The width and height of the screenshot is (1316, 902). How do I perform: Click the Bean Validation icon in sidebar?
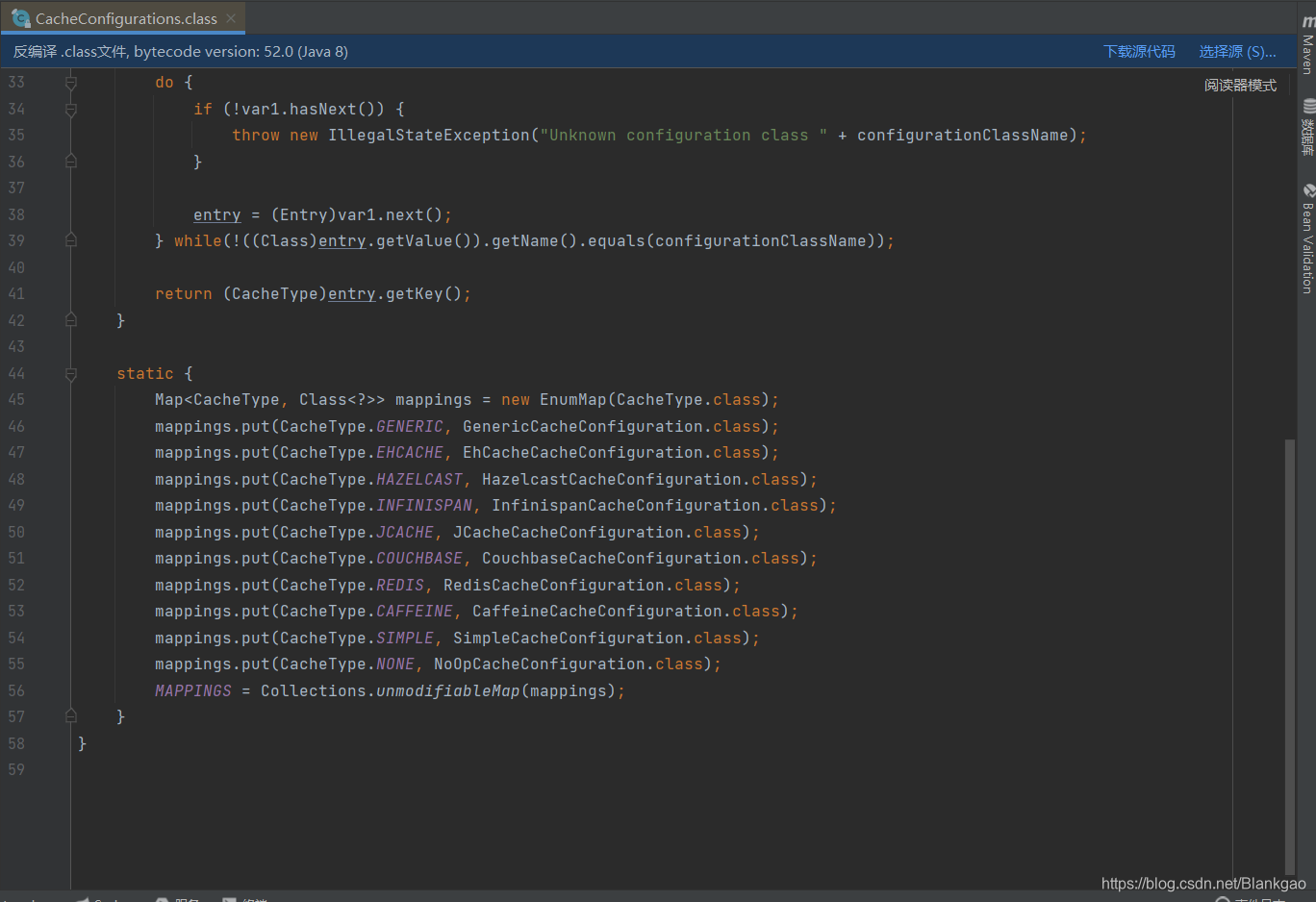click(x=1308, y=190)
